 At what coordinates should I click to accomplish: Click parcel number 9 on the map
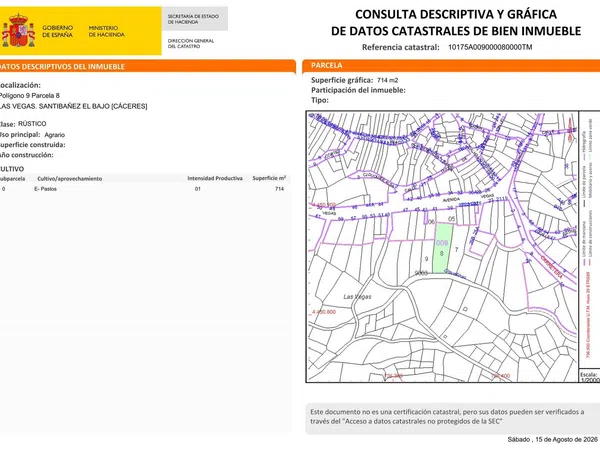(x=426, y=259)
